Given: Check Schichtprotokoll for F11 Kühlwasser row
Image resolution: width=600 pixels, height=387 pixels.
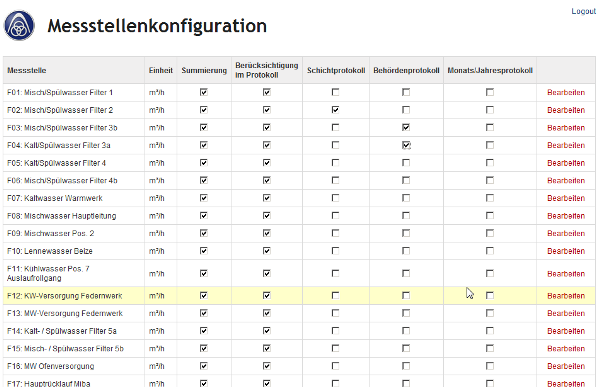Looking at the screenshot, I should pos(335,273).
